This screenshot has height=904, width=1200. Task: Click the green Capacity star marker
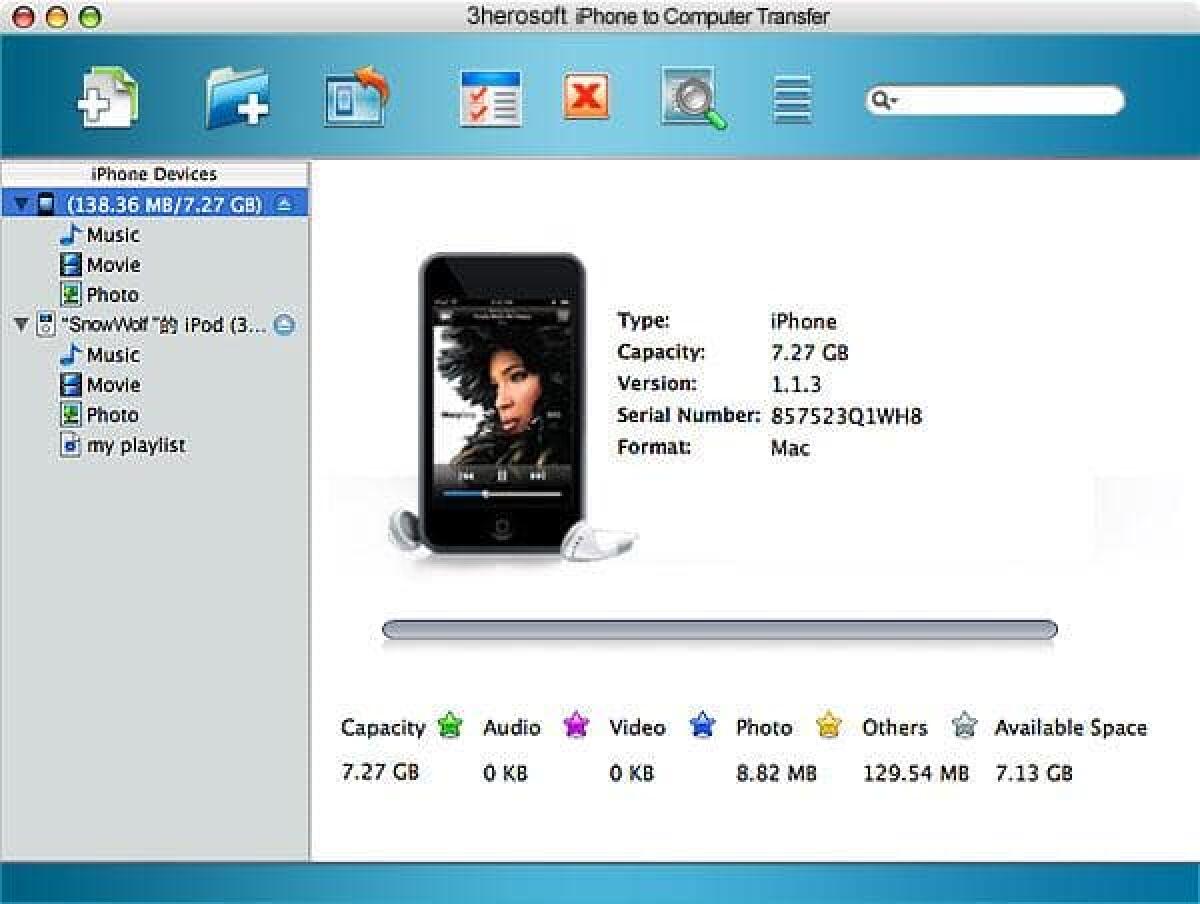[x=449, y=727]
